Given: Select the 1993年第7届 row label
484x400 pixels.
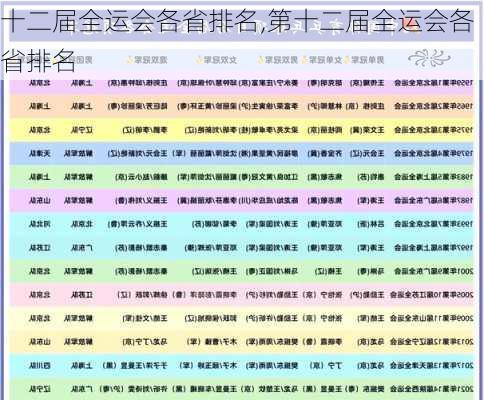Looking at the screenshot, I should [433, 224].
